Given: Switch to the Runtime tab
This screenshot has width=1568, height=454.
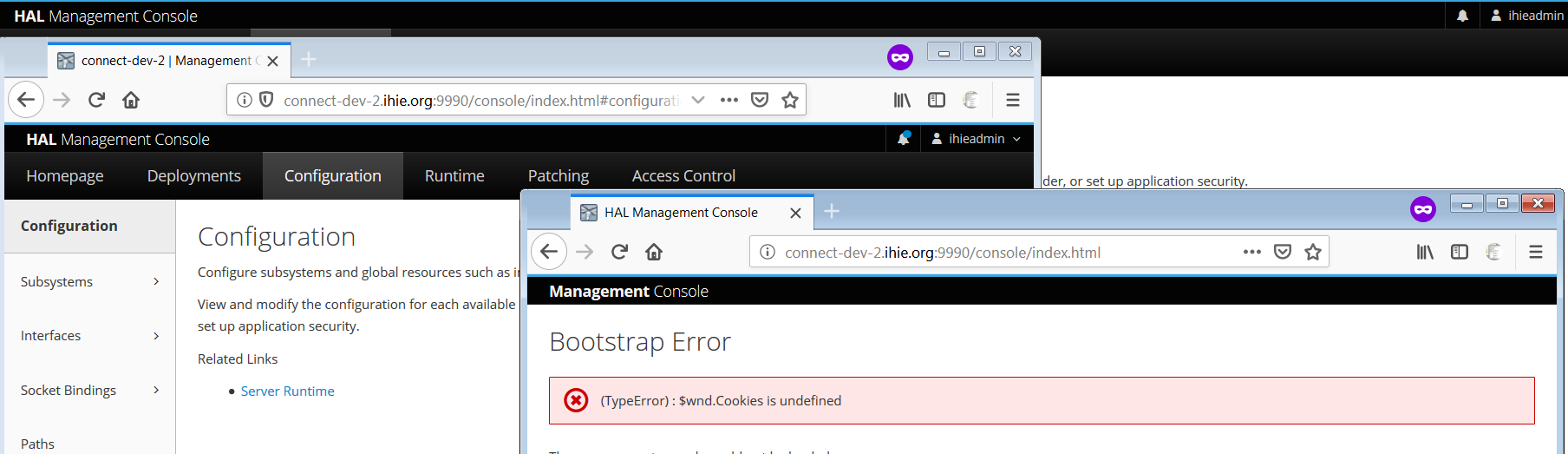Looking at the screenshot, I should 454,175.
